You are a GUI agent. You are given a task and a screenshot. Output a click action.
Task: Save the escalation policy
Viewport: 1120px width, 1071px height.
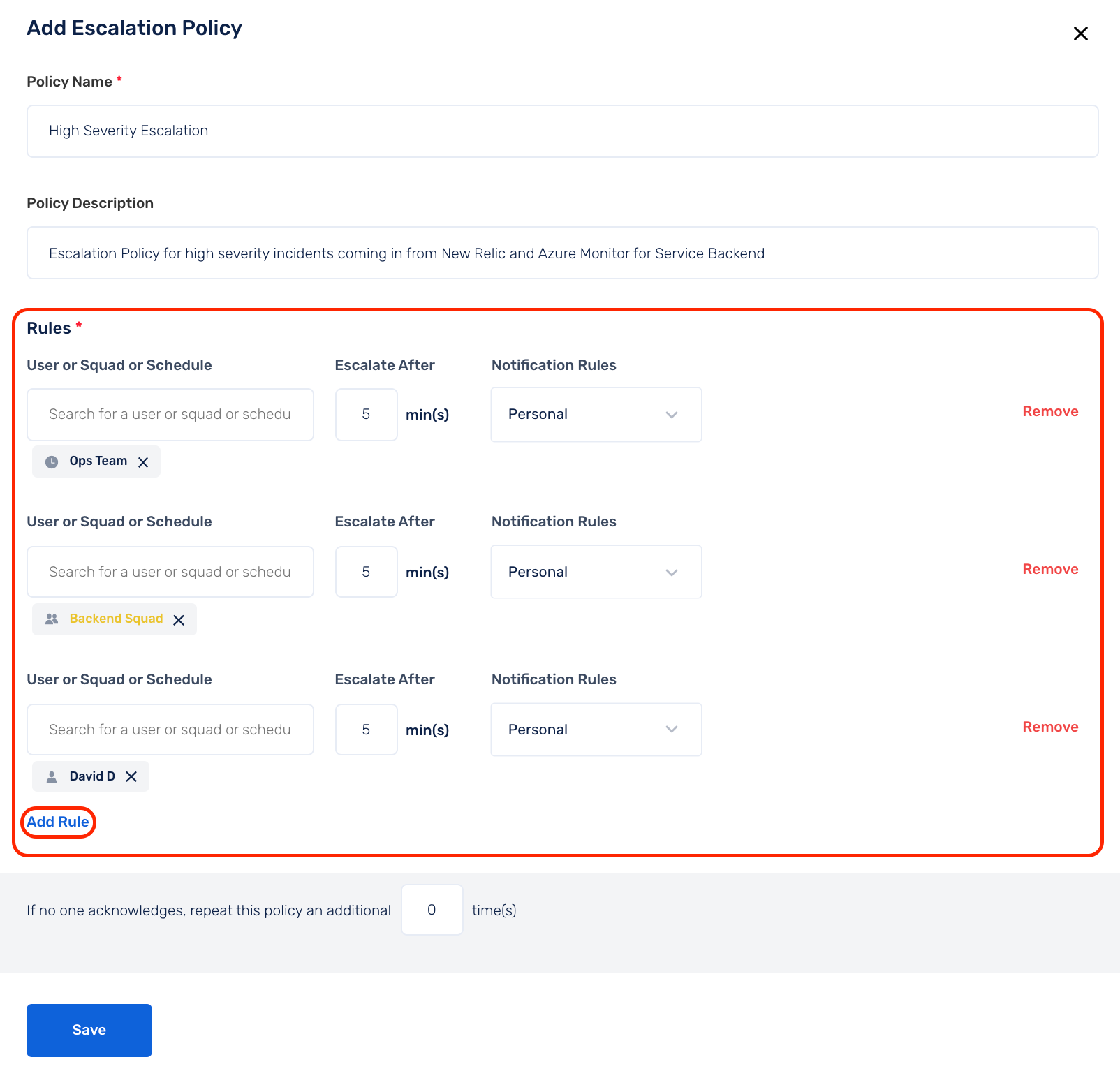[x=89, y=1031]
